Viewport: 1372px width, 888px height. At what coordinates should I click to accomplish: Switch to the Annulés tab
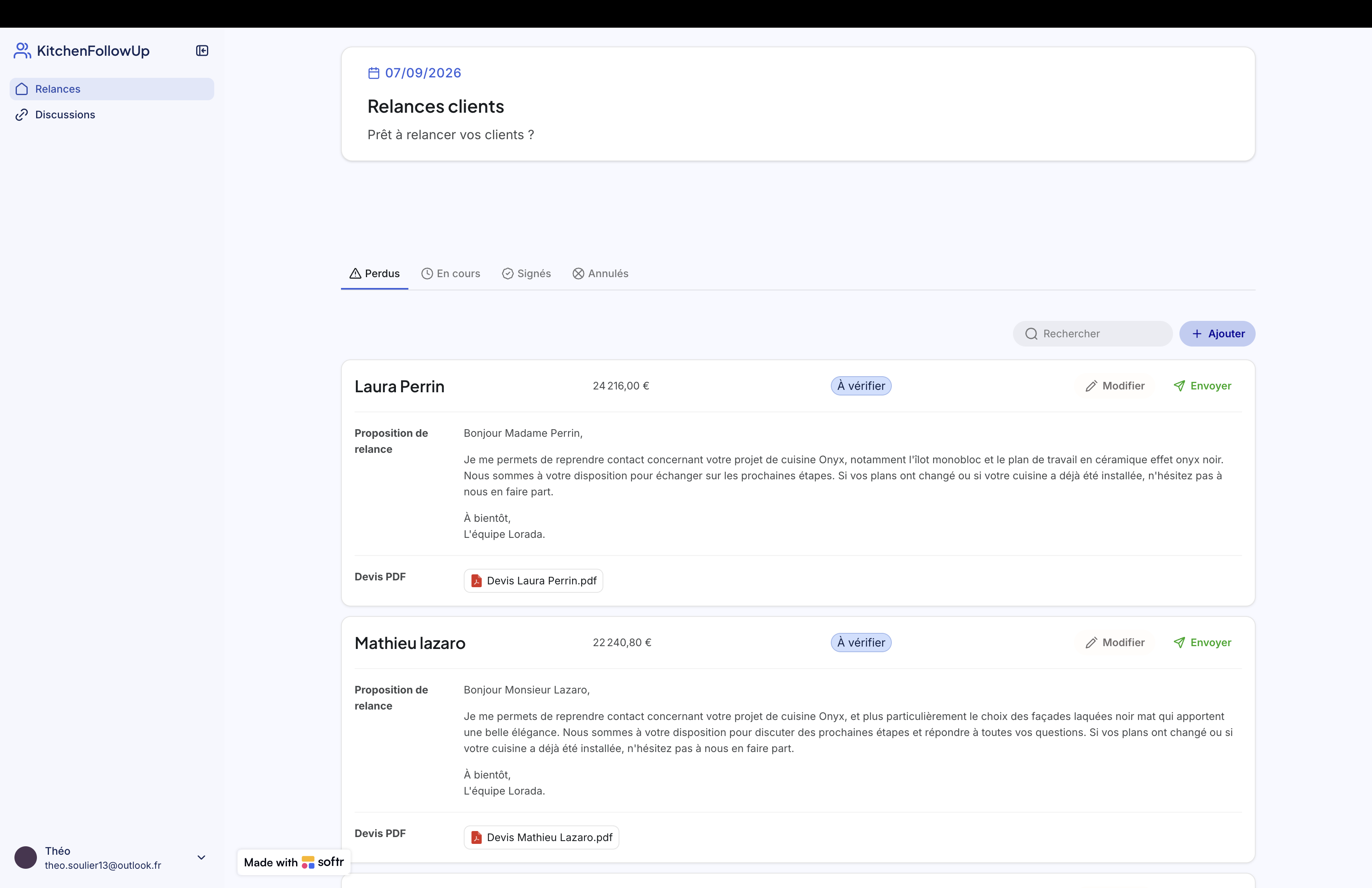(600, 273)
